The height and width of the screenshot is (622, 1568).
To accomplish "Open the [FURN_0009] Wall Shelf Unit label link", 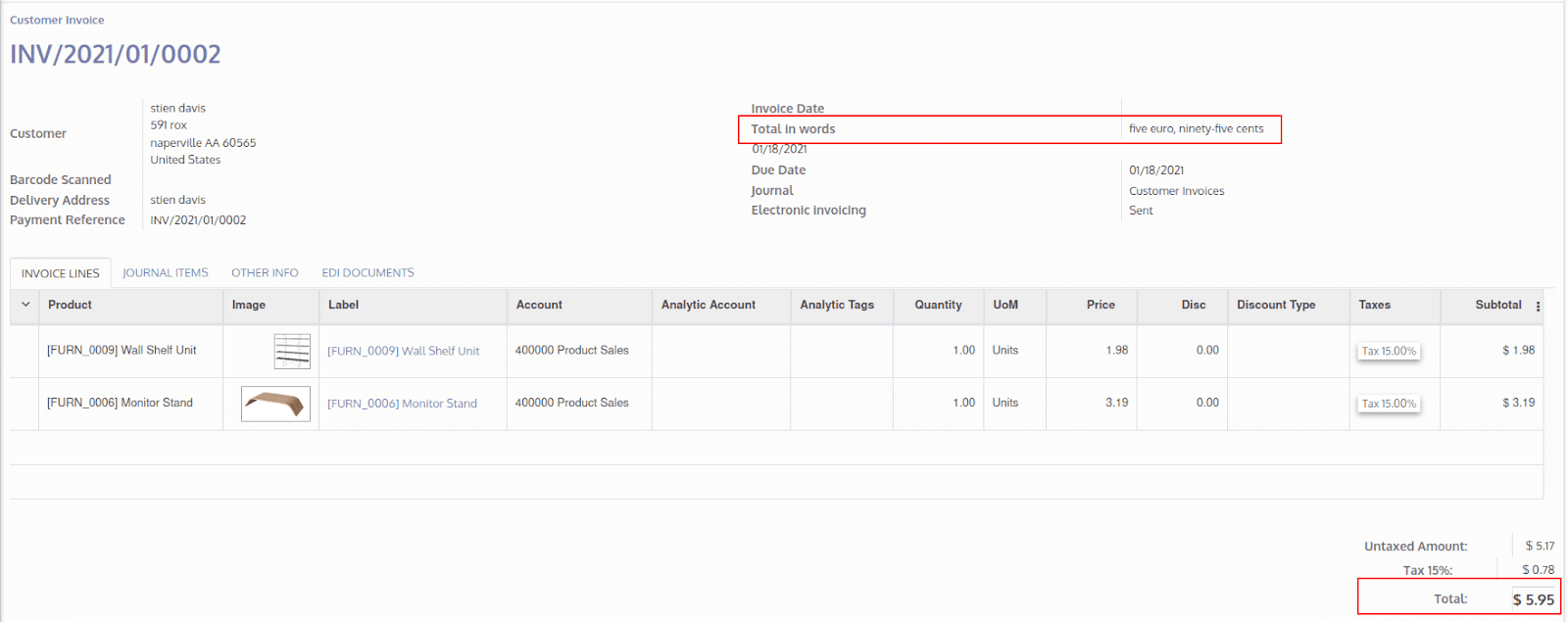I will (404, 351).
